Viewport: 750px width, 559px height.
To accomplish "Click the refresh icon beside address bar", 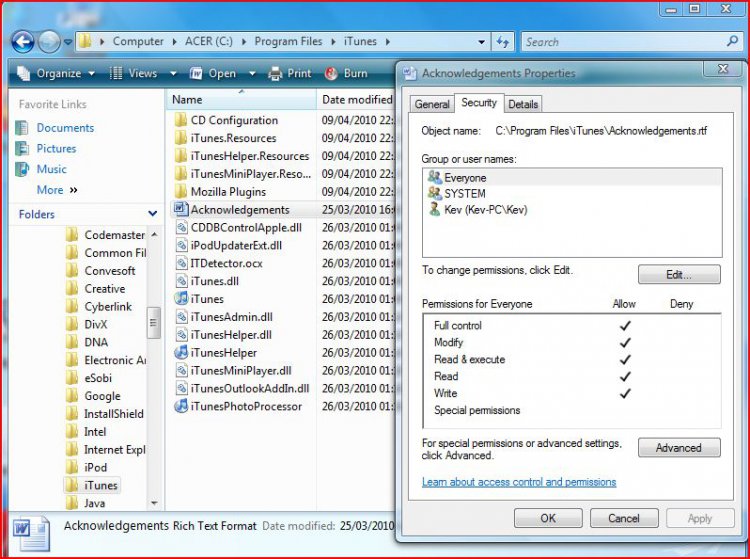I will [x=503, y=42].
